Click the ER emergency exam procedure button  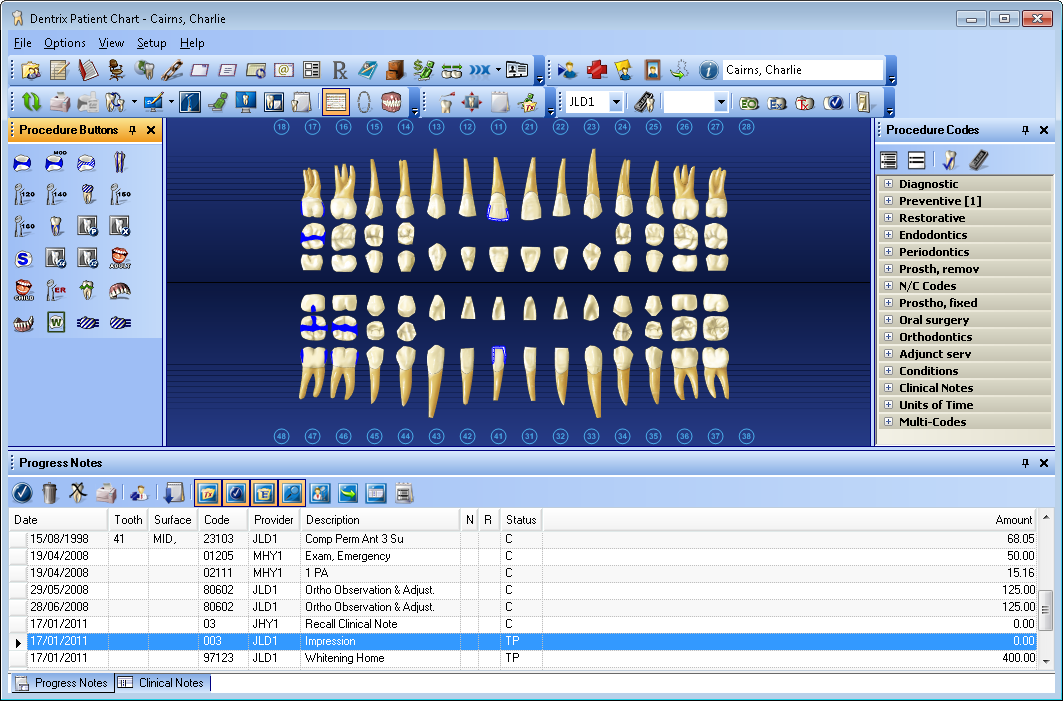pos(55,291)
